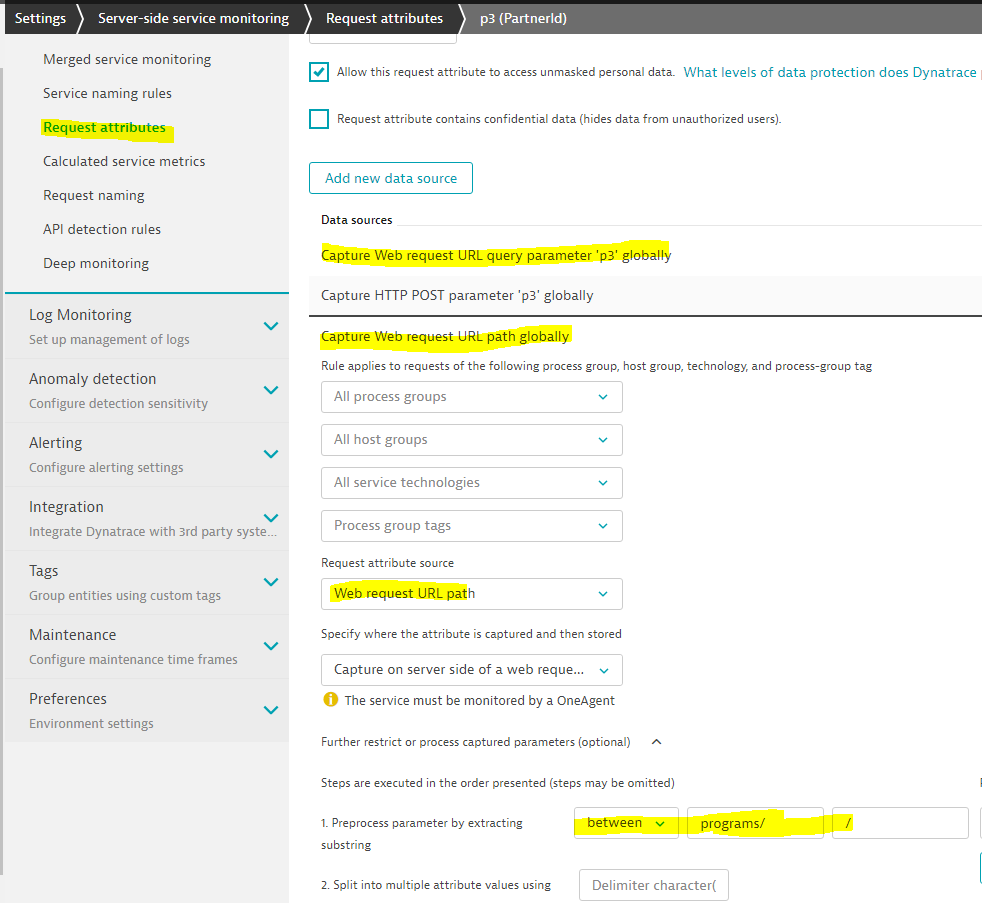This screenshot has height=903, width=982.
Task: Collapse the further restrict parameters caret
Action: pos(656,742)
